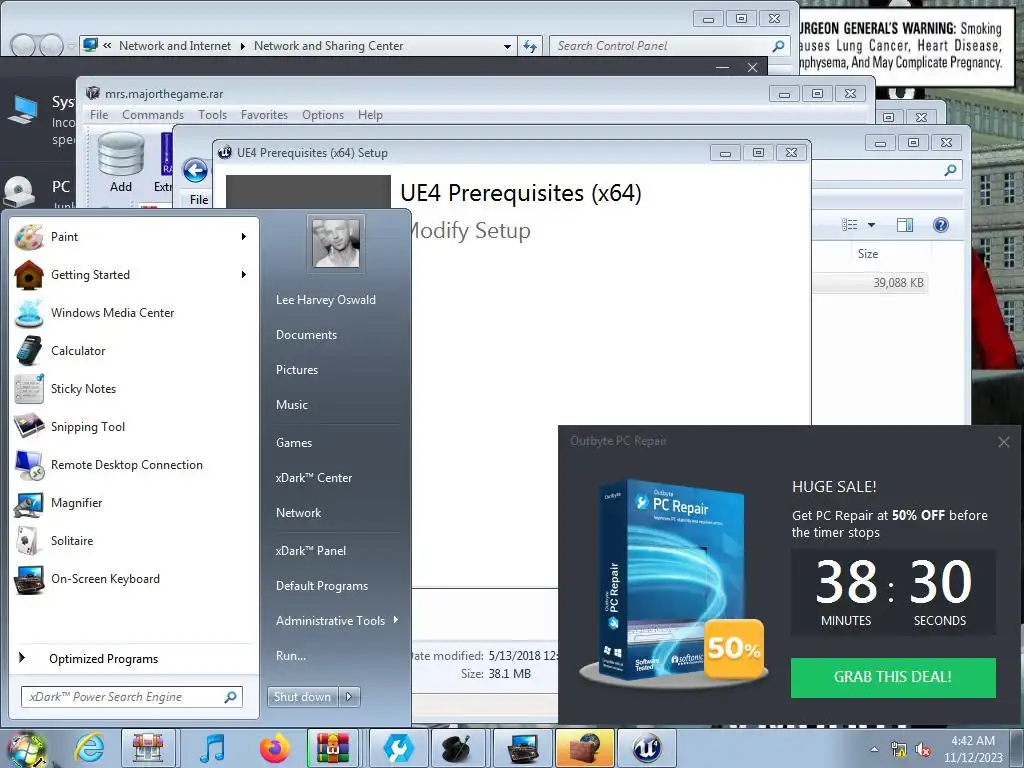The width and height of the screenshot is (1024, 768).
Task: Open Solitaire game
Action: (x=131, y=541)
